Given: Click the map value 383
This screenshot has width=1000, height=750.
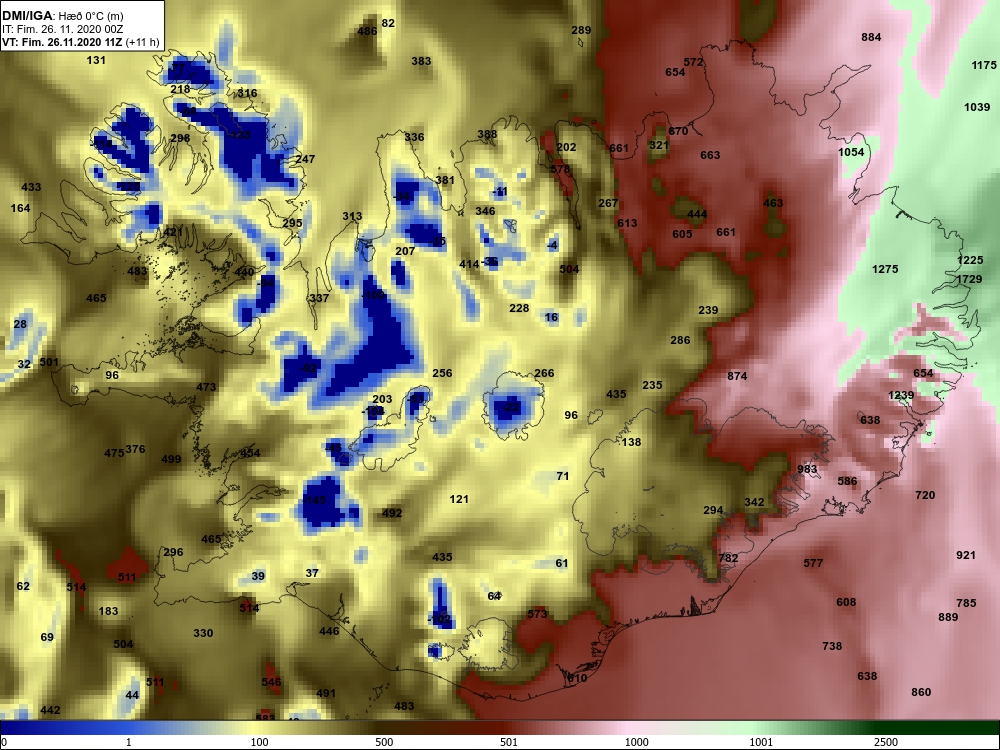Looking at the screenshot, I should pos(421,61).
